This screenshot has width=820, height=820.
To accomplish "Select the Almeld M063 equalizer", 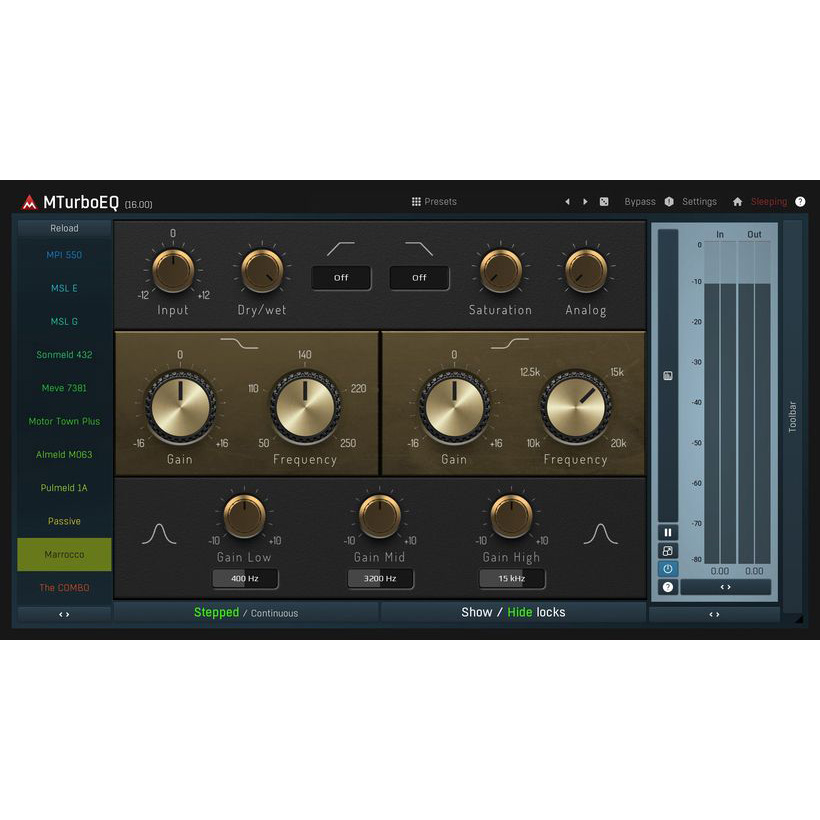I will point(64,454).
